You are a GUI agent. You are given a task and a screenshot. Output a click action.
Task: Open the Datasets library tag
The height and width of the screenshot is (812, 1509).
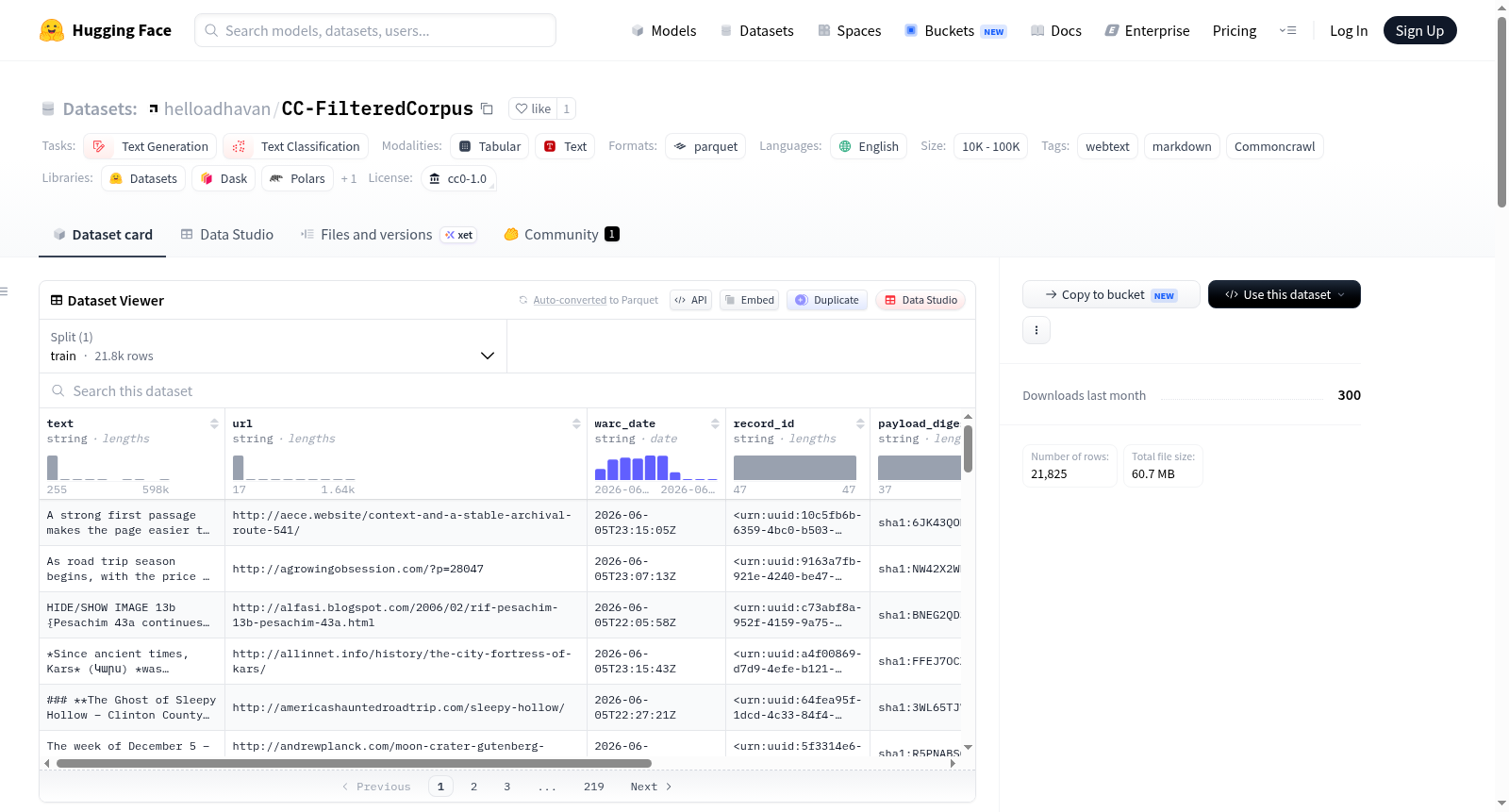coord(143,178)
